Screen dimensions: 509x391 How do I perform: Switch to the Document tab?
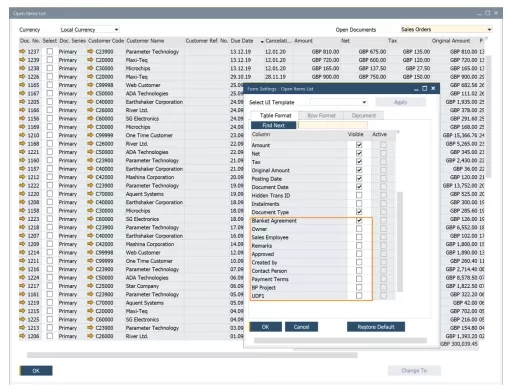pos(364,115)
